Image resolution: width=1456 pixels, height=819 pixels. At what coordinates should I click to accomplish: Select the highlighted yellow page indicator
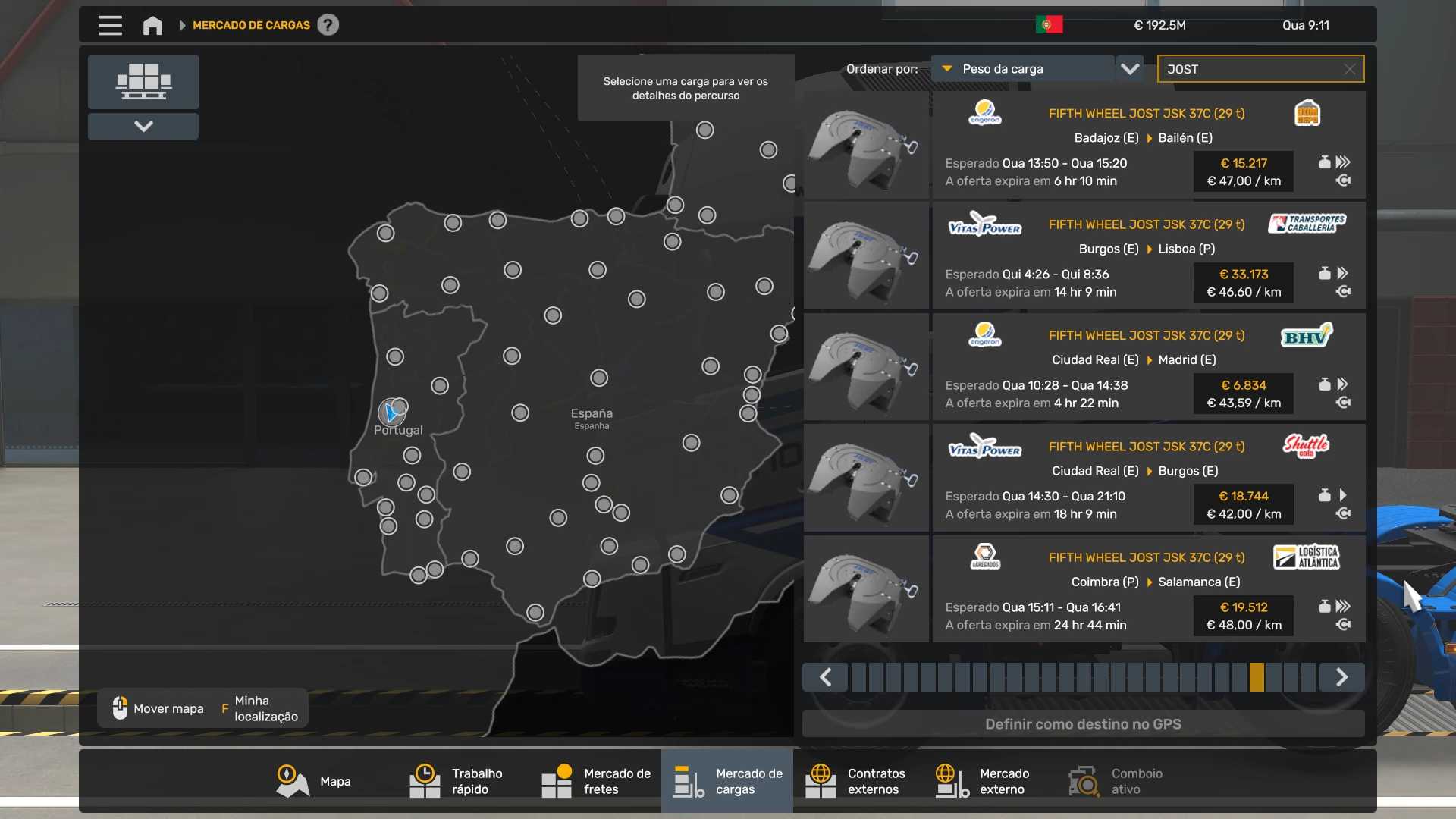[1257, 677]
